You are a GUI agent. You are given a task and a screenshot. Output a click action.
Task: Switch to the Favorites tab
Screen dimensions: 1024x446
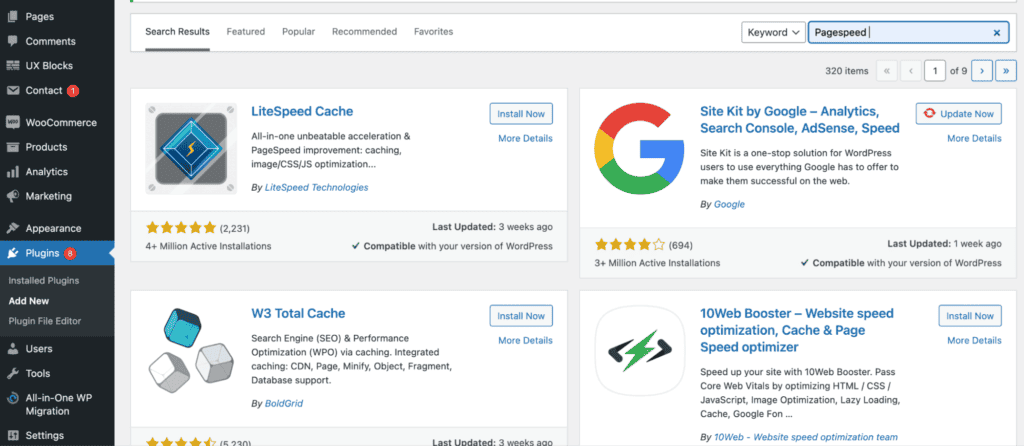click(x=434, y=31)
